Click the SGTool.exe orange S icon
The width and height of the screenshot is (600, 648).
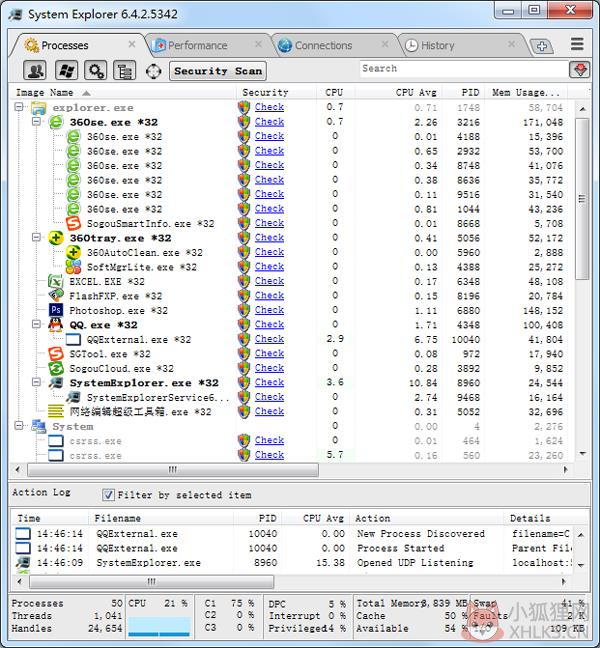pos(56,353)
